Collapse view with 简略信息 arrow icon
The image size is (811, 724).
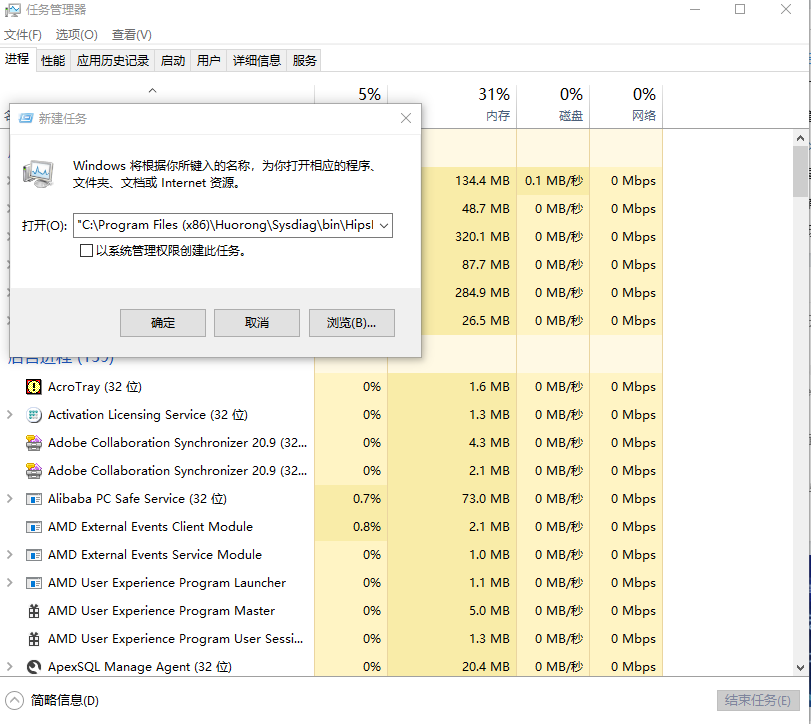pyautogui.click(x=14, y=701)
